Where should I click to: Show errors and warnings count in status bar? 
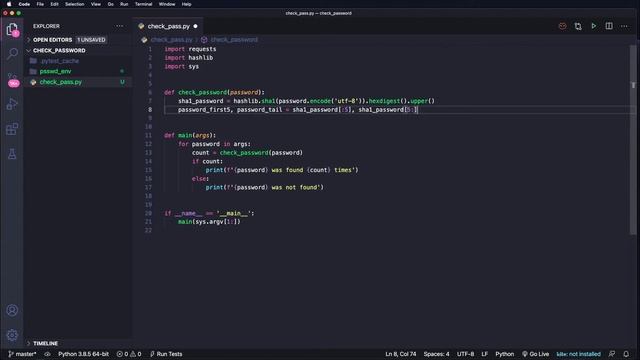[129, 354]
